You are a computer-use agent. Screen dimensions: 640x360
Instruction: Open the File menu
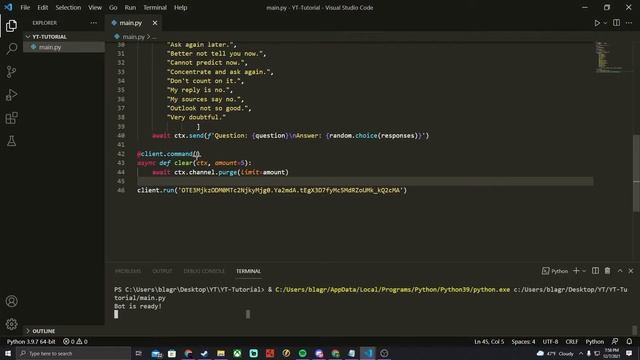[25, 7]
